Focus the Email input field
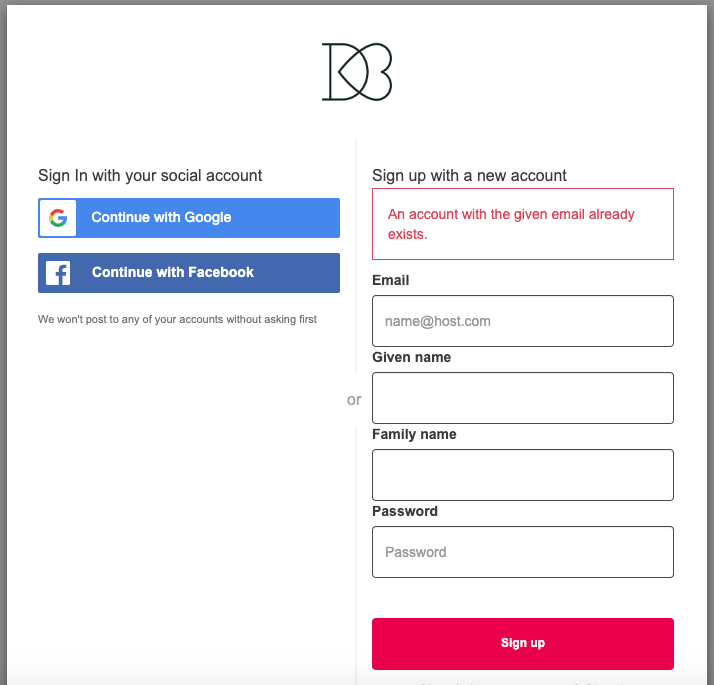This screenshot has height=685, width=714. point(522,321)
